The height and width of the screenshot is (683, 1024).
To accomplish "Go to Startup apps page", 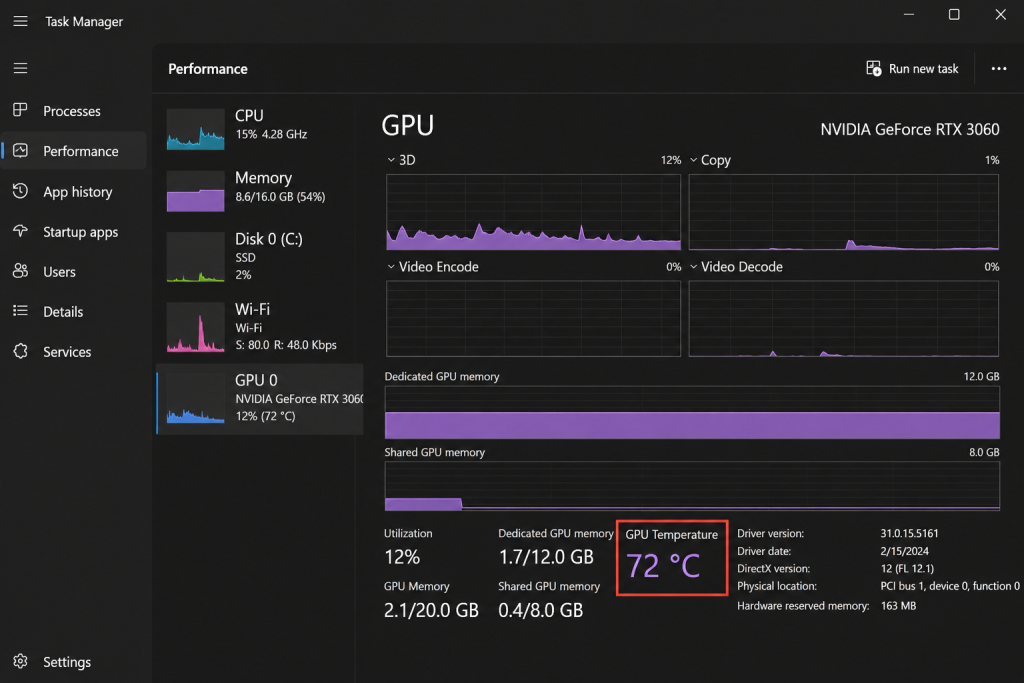I will (73, 232).
